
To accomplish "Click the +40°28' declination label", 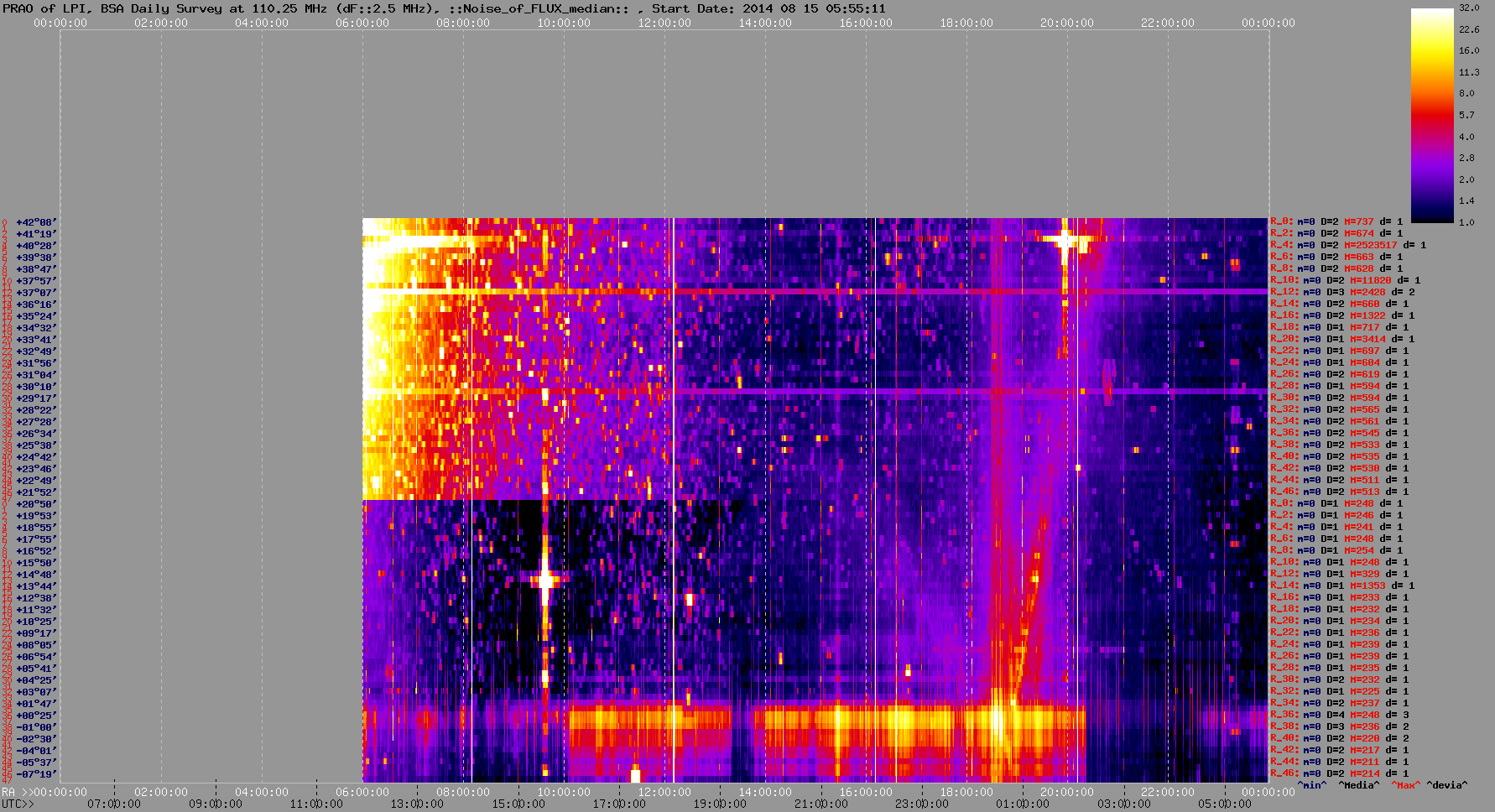I will coord(36,246).
